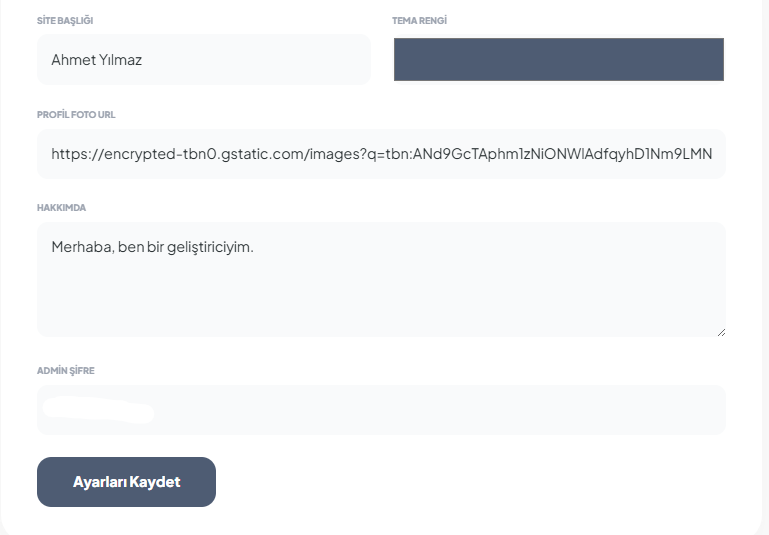769x535 pixels.
Task: Click the SİTE BAŞLIĞI label
Action: pyautogui.click(x=65, y=21)
